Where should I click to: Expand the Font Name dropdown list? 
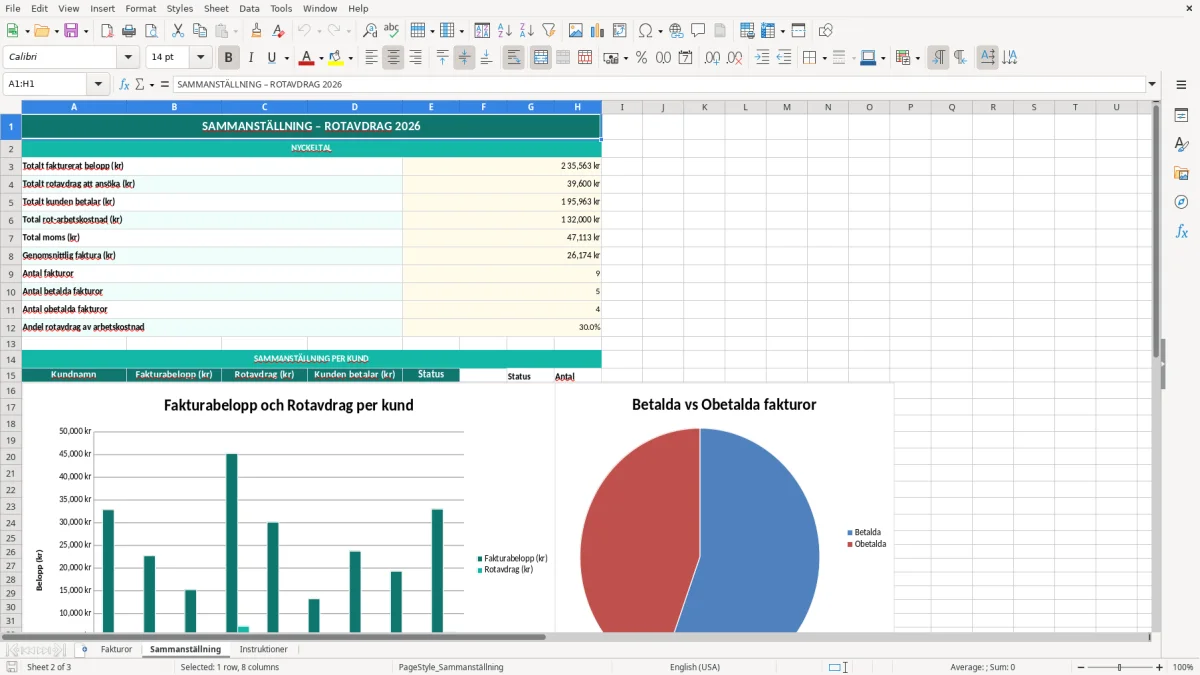pyautogui.click(x=127, y=58)
